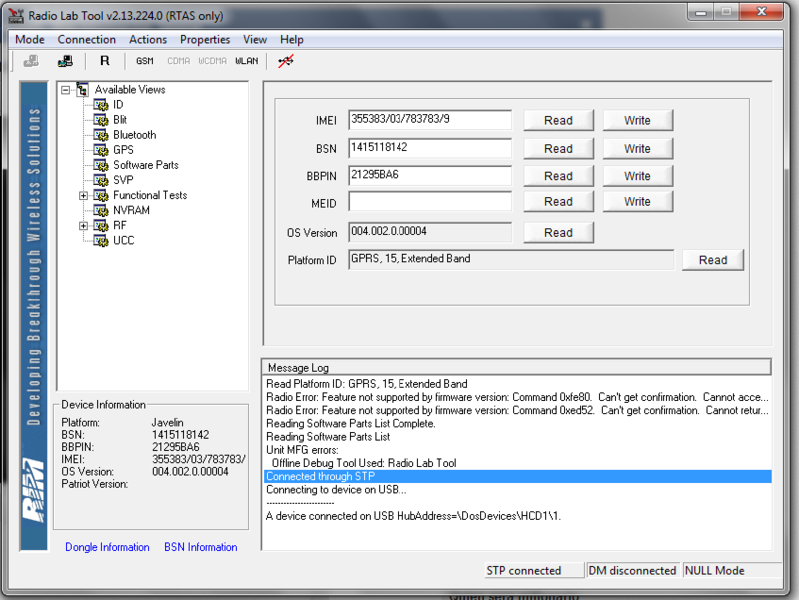
Task: Click the Message Log header
Action: click(x=517, y=368)
